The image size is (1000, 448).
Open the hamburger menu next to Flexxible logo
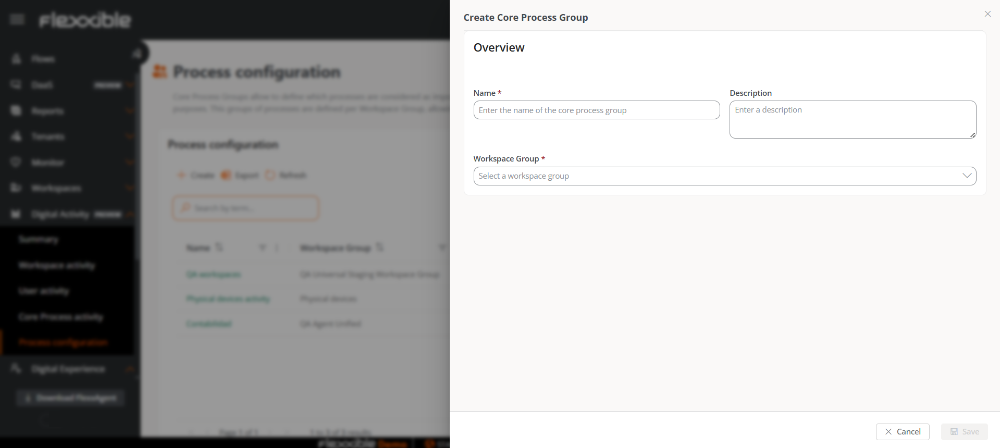[17, 20]
